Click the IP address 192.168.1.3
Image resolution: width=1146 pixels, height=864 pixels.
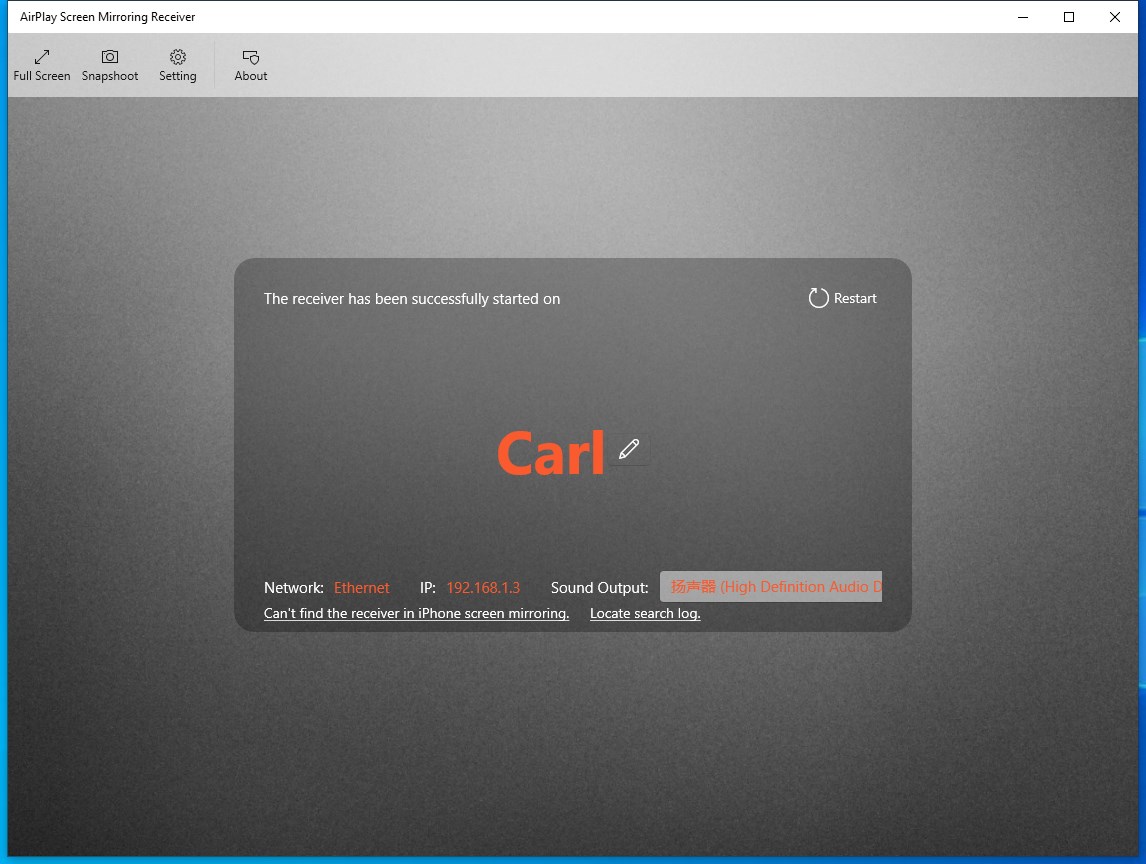pos(483,588)
